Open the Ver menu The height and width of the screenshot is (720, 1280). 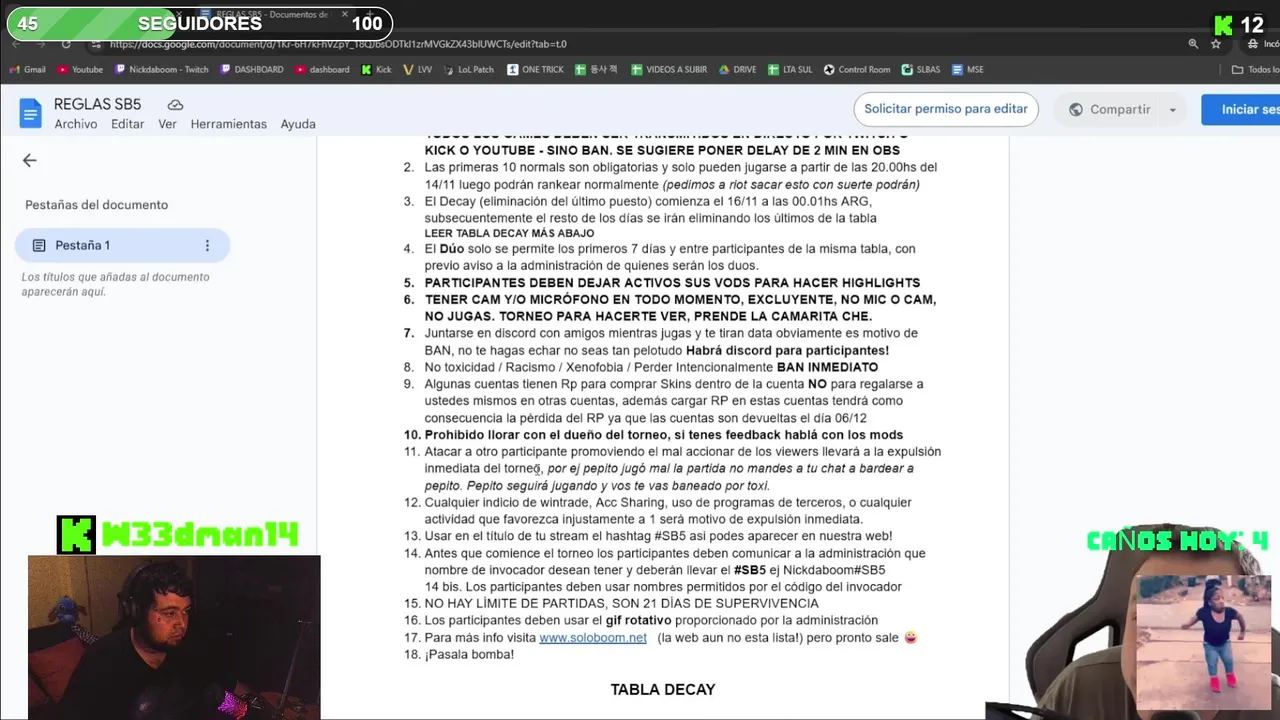pos(167,124)
